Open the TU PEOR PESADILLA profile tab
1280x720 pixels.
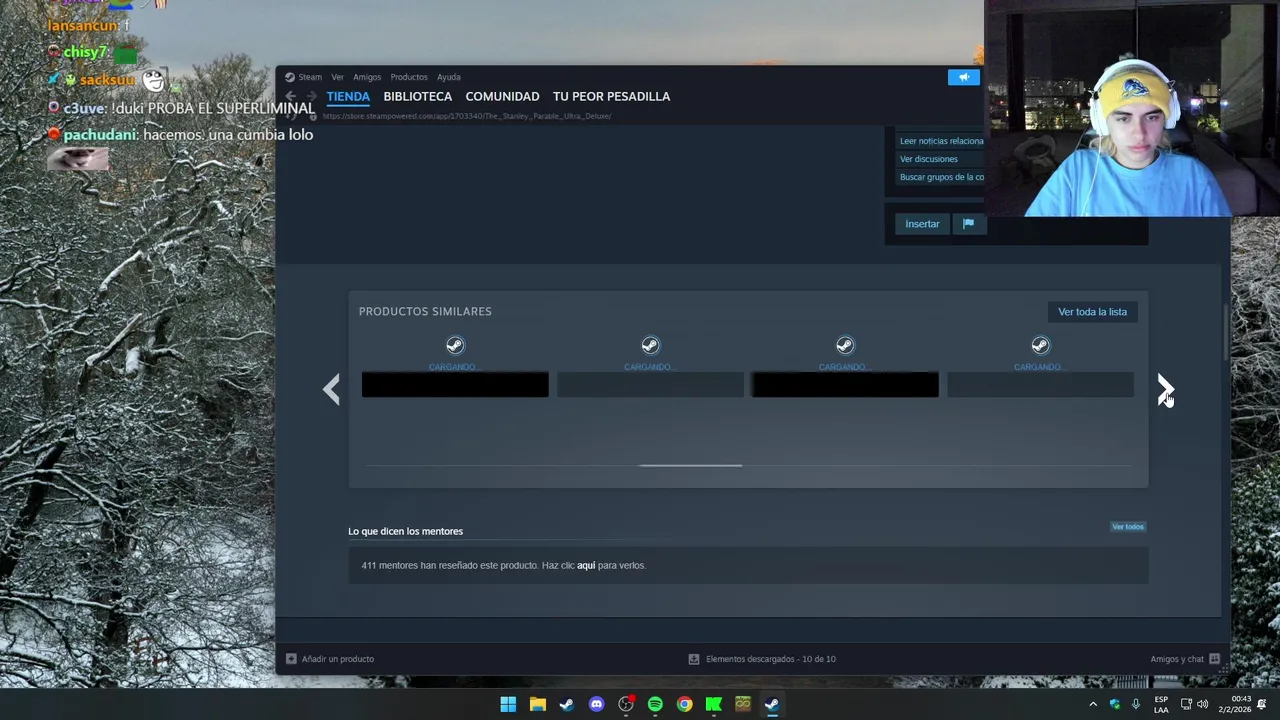pyautogui.click(x=611, y=96)
